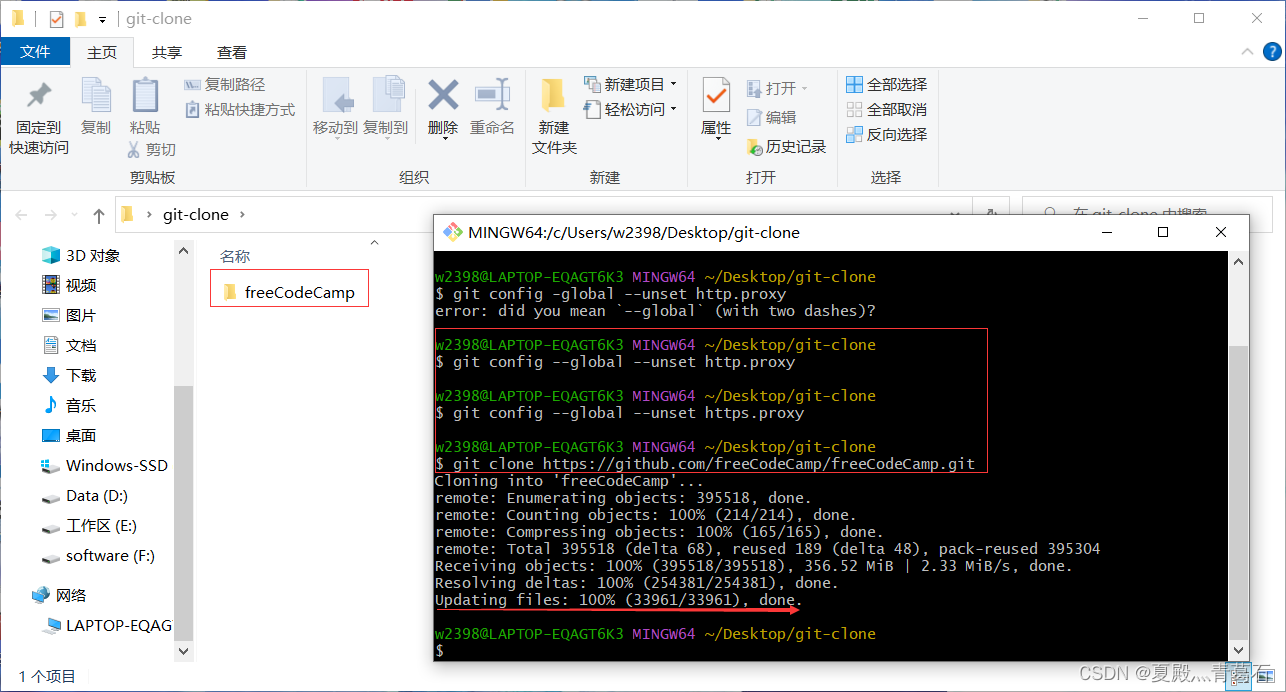Open the Recent locations dropdown arrow

76,215
